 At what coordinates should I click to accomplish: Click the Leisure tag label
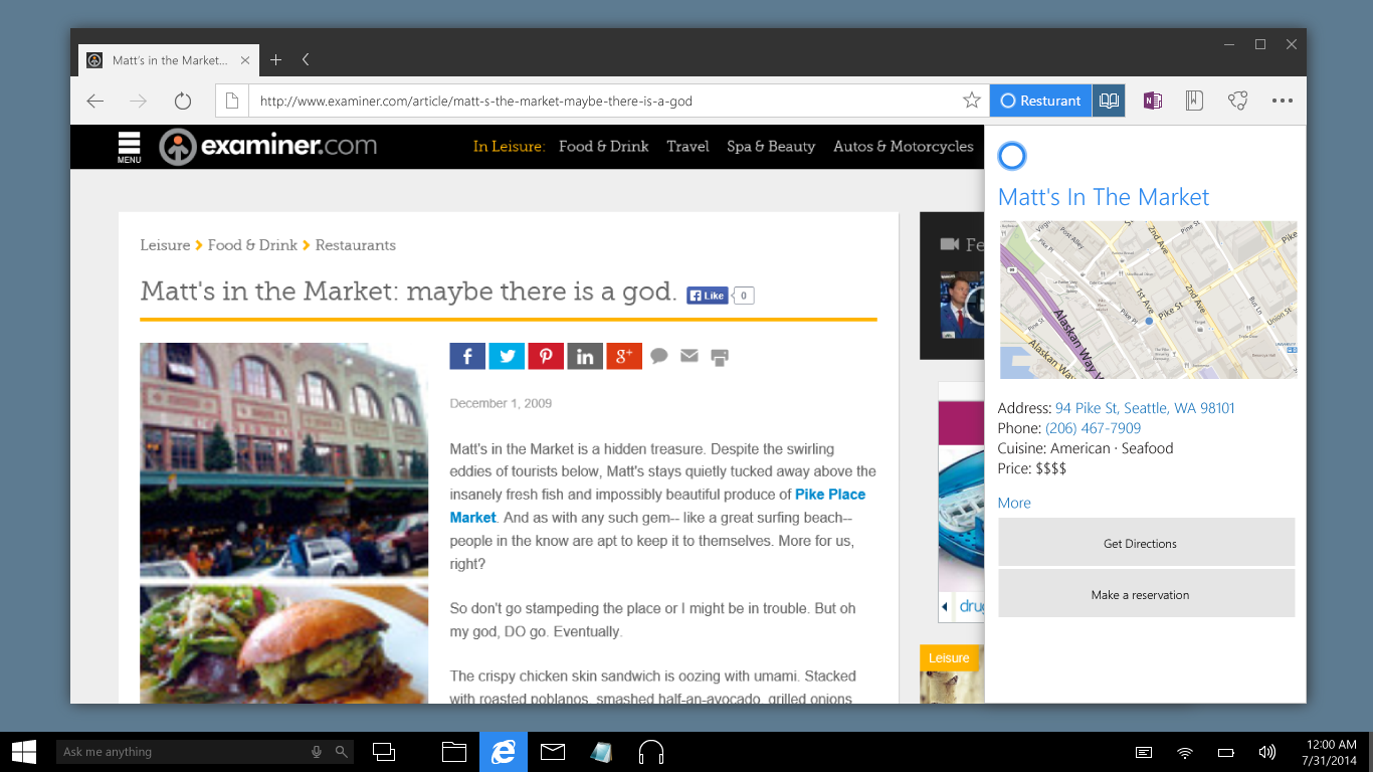tap(949, 658)
